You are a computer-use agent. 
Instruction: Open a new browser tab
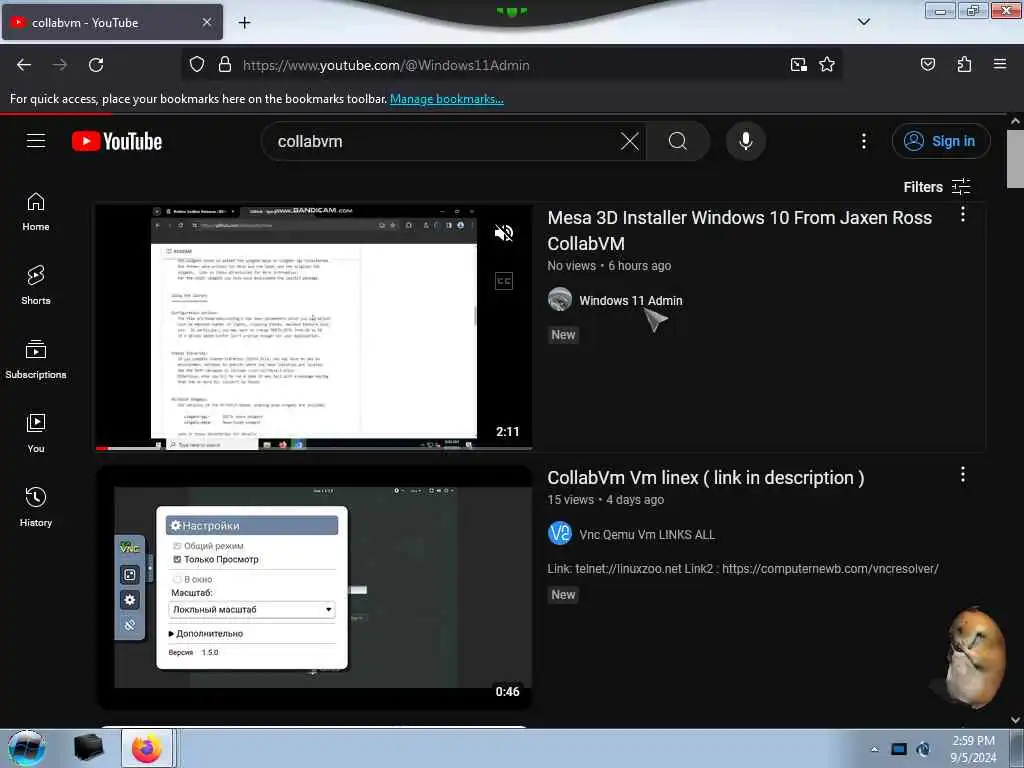244,23
